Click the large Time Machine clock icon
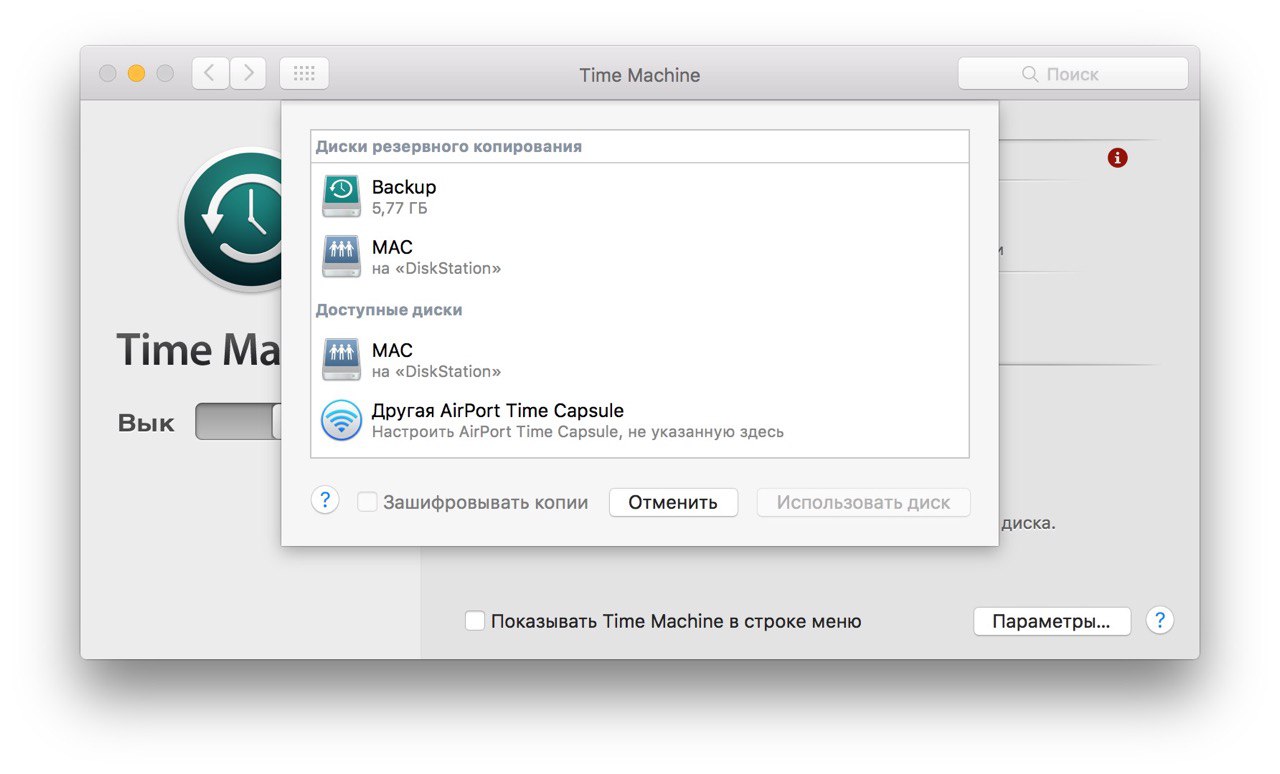Screen dimensions: 1280x774 (231, 220)
